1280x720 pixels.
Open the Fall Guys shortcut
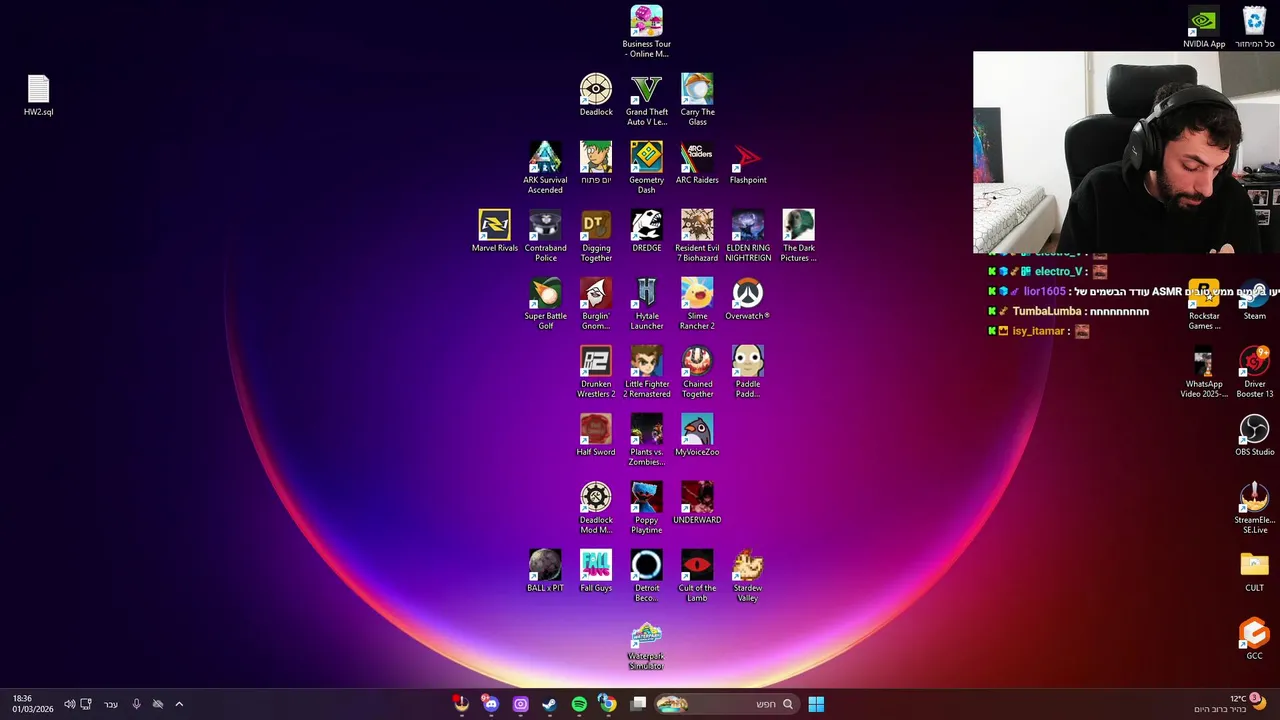coord(596,571)
